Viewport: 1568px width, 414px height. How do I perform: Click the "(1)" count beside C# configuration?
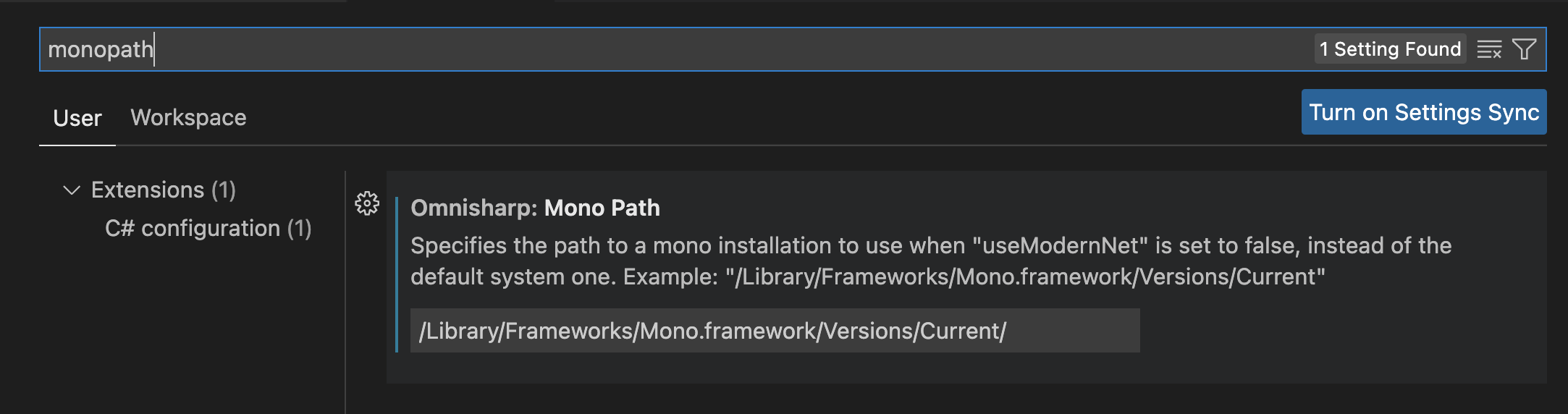click(299, 229)
